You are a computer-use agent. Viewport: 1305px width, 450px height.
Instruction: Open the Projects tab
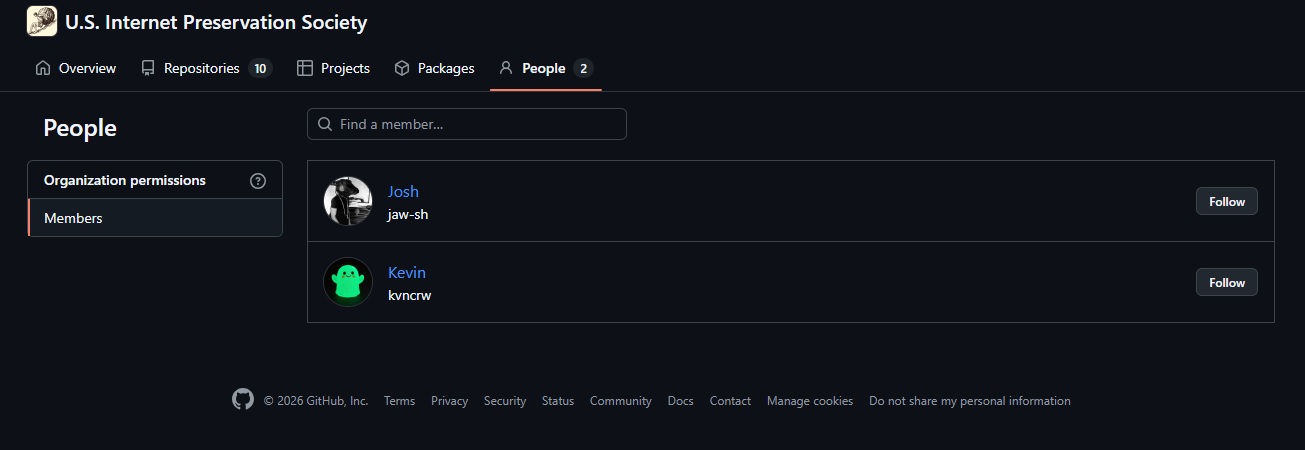[x=334, y=68]
